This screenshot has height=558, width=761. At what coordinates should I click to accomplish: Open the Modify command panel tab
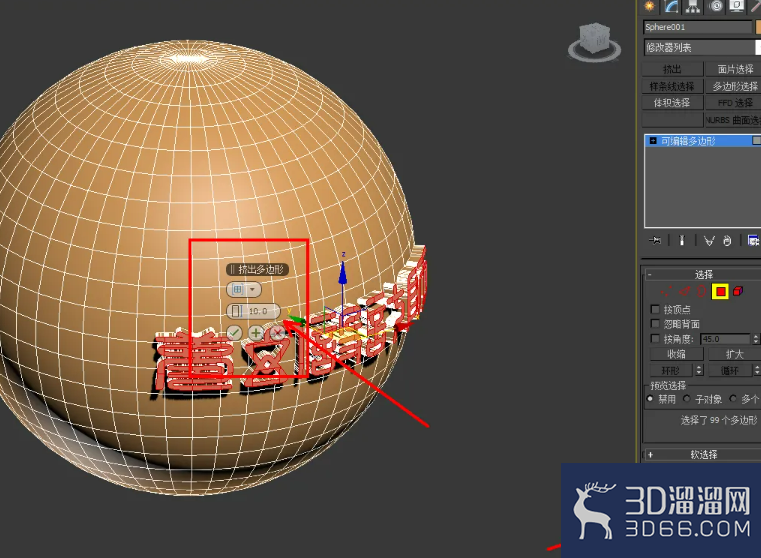671,6
